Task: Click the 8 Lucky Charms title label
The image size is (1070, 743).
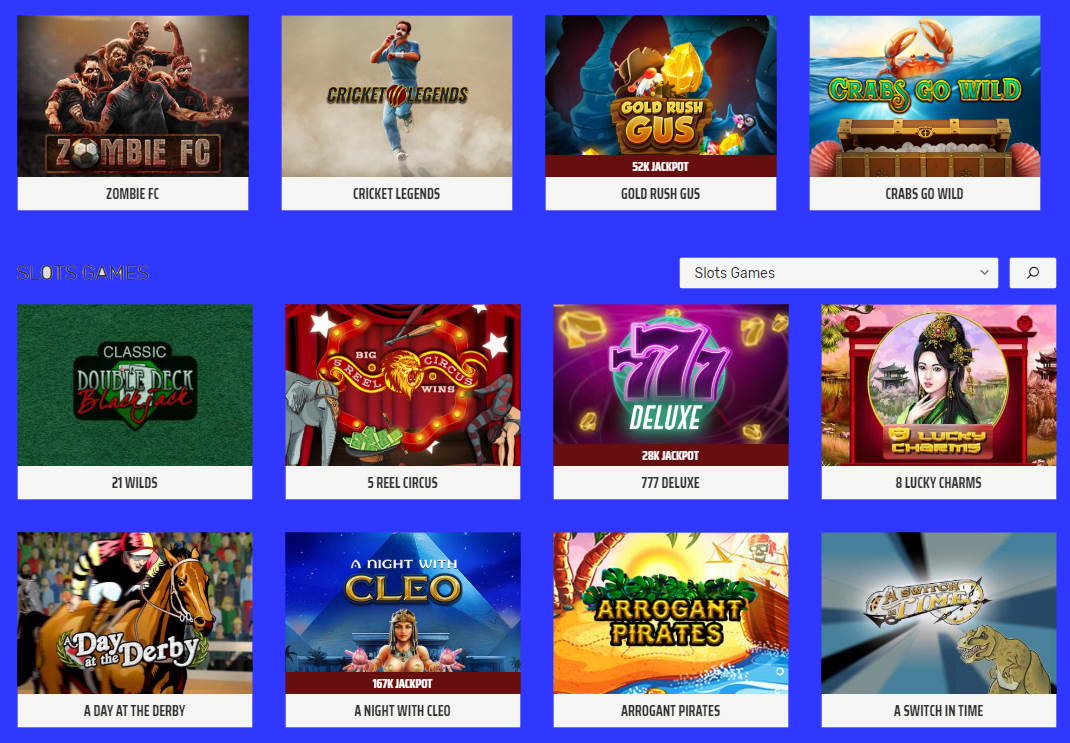Action: pyautogui.click(x=938, y=483)
